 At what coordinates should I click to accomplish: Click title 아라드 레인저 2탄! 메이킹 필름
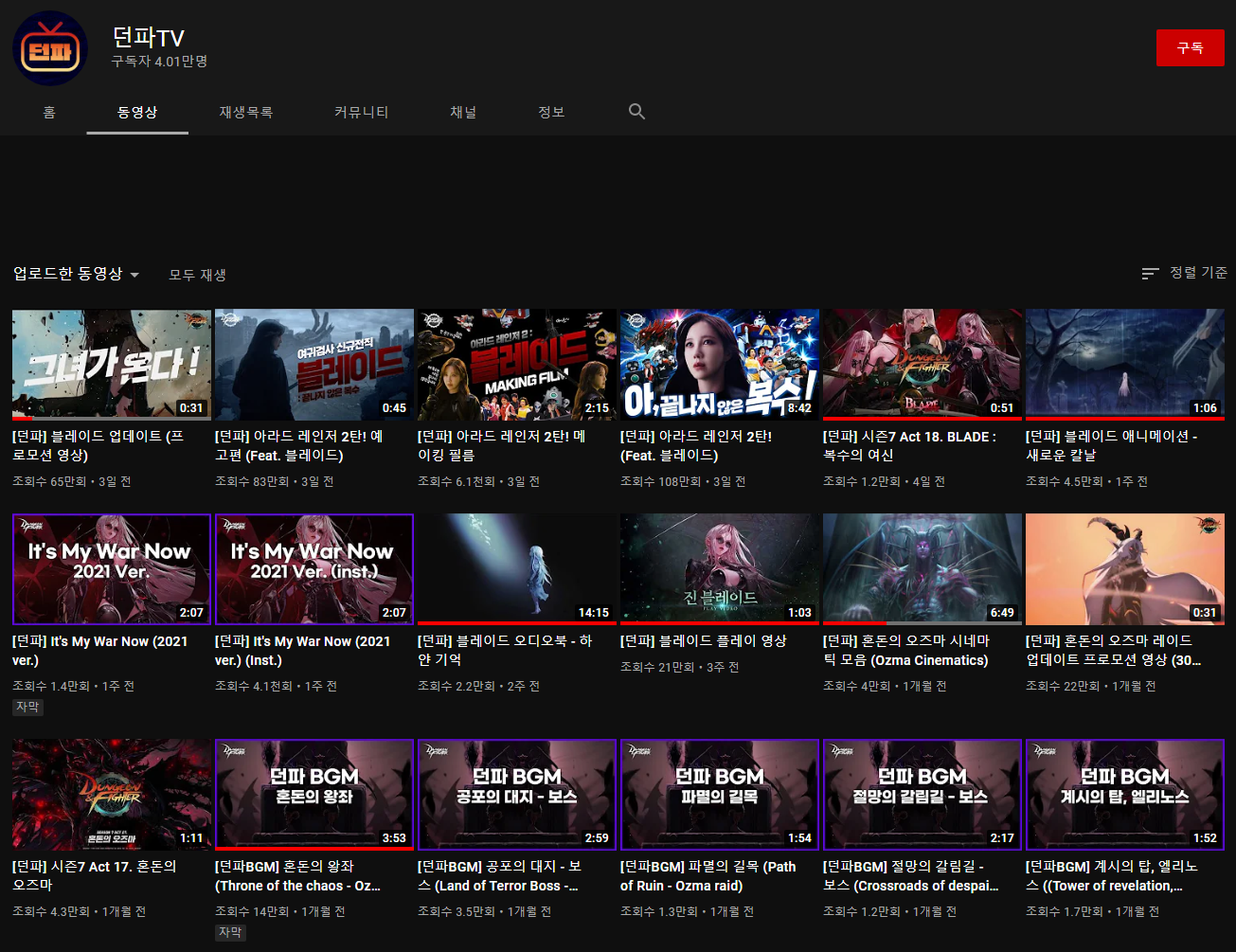502,446
